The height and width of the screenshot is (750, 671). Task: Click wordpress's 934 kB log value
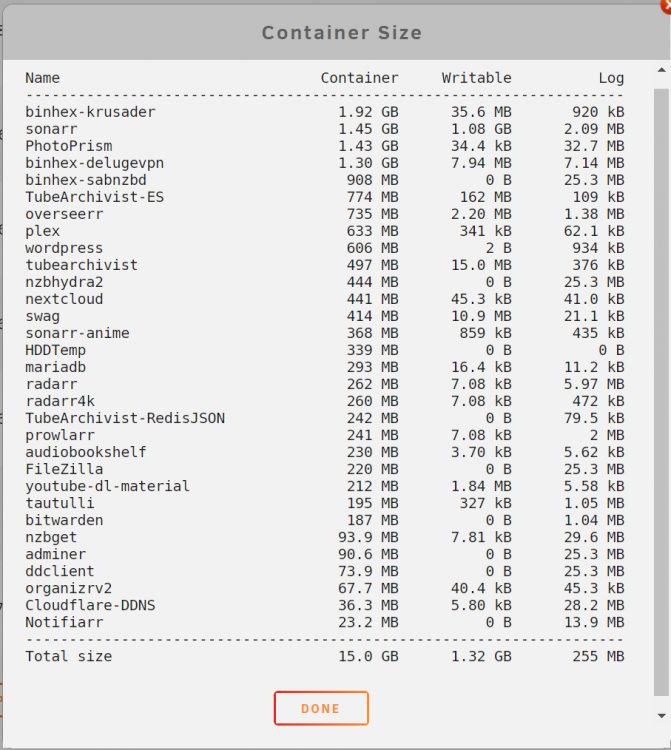click(x=598, y=248)
